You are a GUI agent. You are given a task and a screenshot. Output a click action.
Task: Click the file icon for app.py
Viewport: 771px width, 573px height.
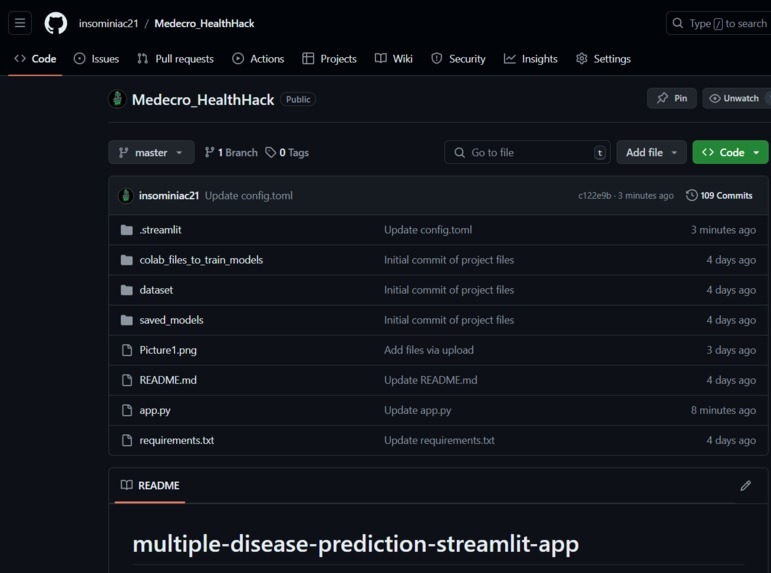[x=127, y=410]
